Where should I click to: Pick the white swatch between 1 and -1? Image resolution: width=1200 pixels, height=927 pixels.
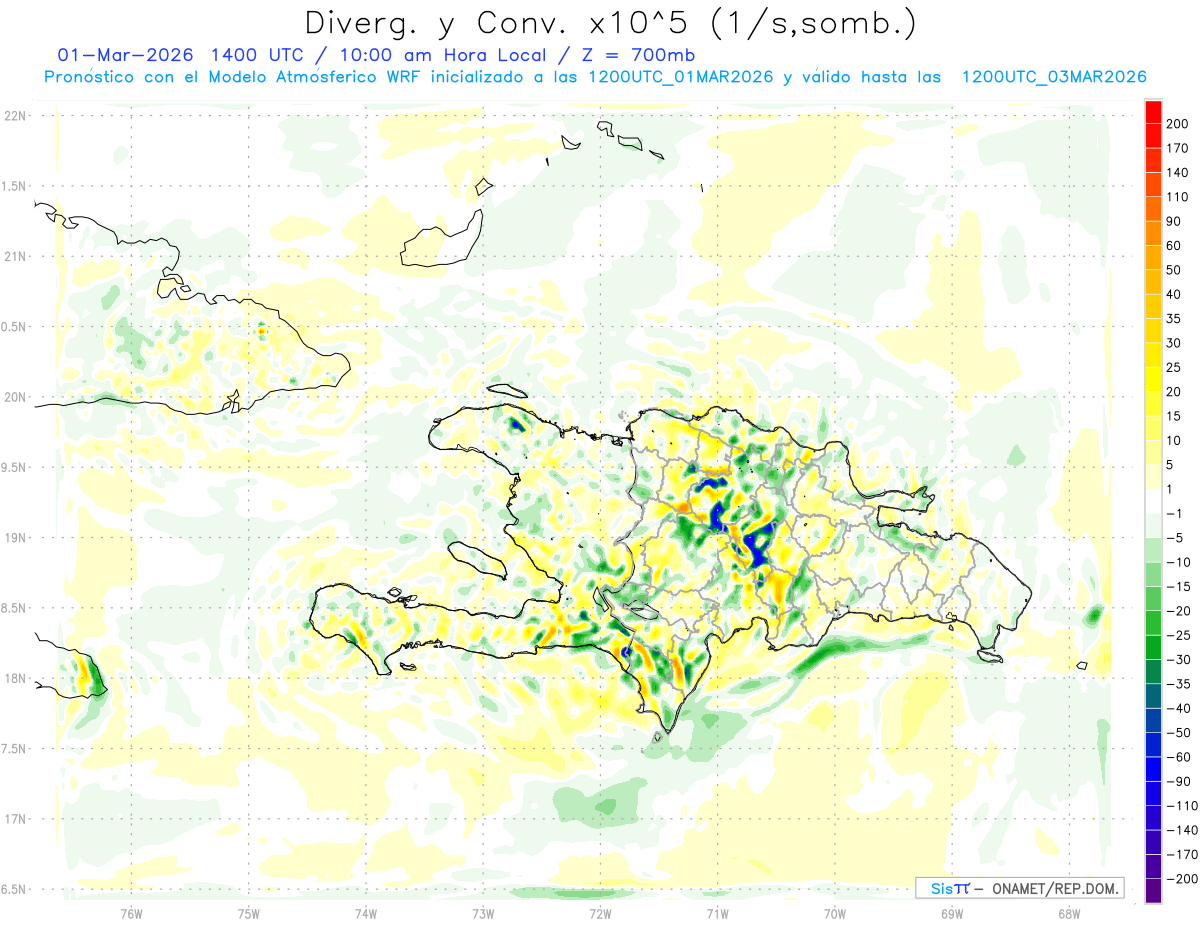pyautogui.click(x=1153, y=501)
